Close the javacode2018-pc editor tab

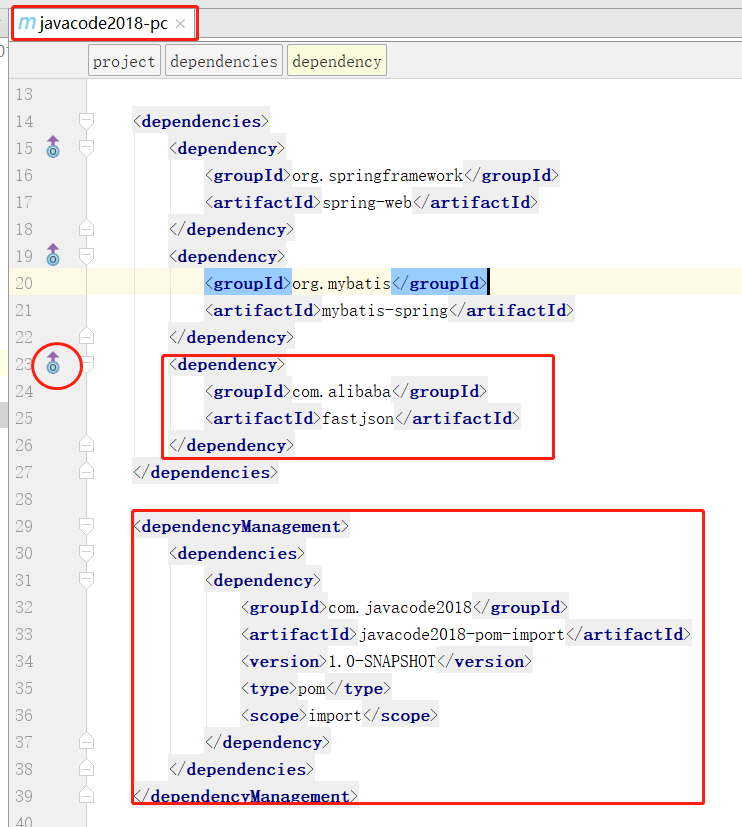tap(180, 23)
